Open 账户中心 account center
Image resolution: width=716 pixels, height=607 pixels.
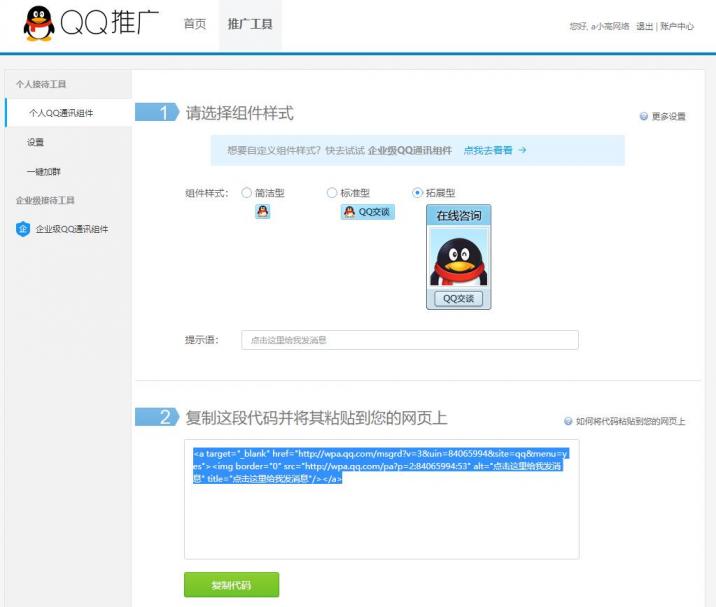[677, 26]
